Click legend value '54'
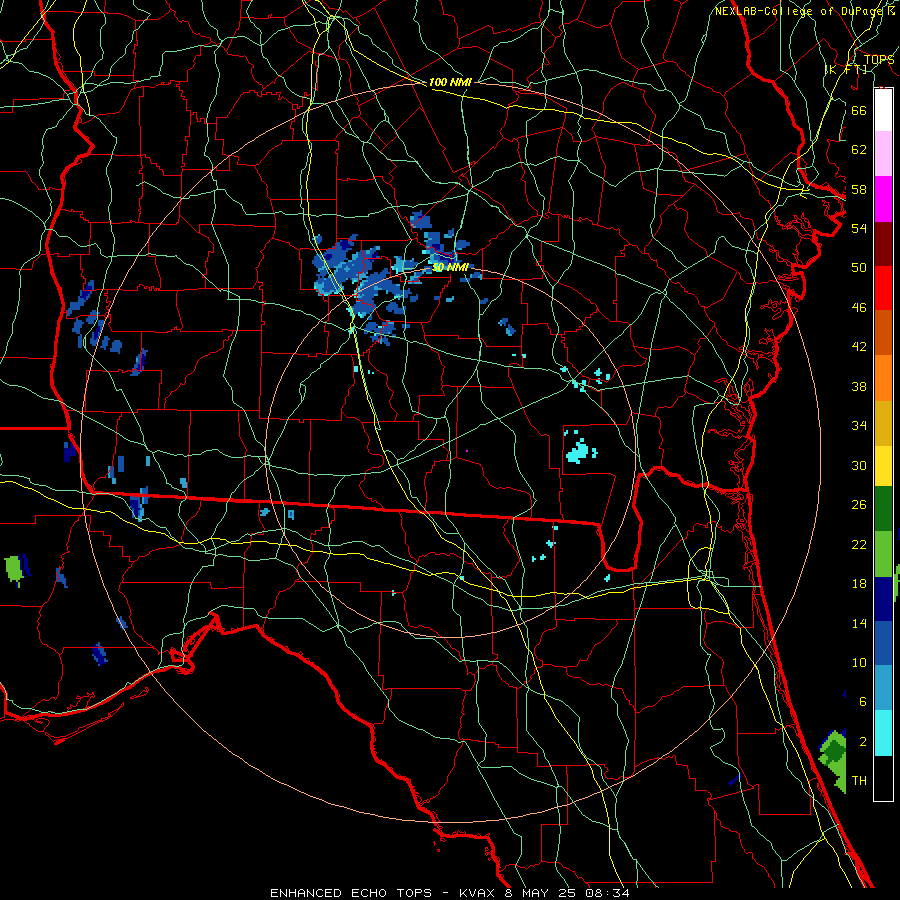The width and height of the screenshot is (900, 900). coord(859,228)
